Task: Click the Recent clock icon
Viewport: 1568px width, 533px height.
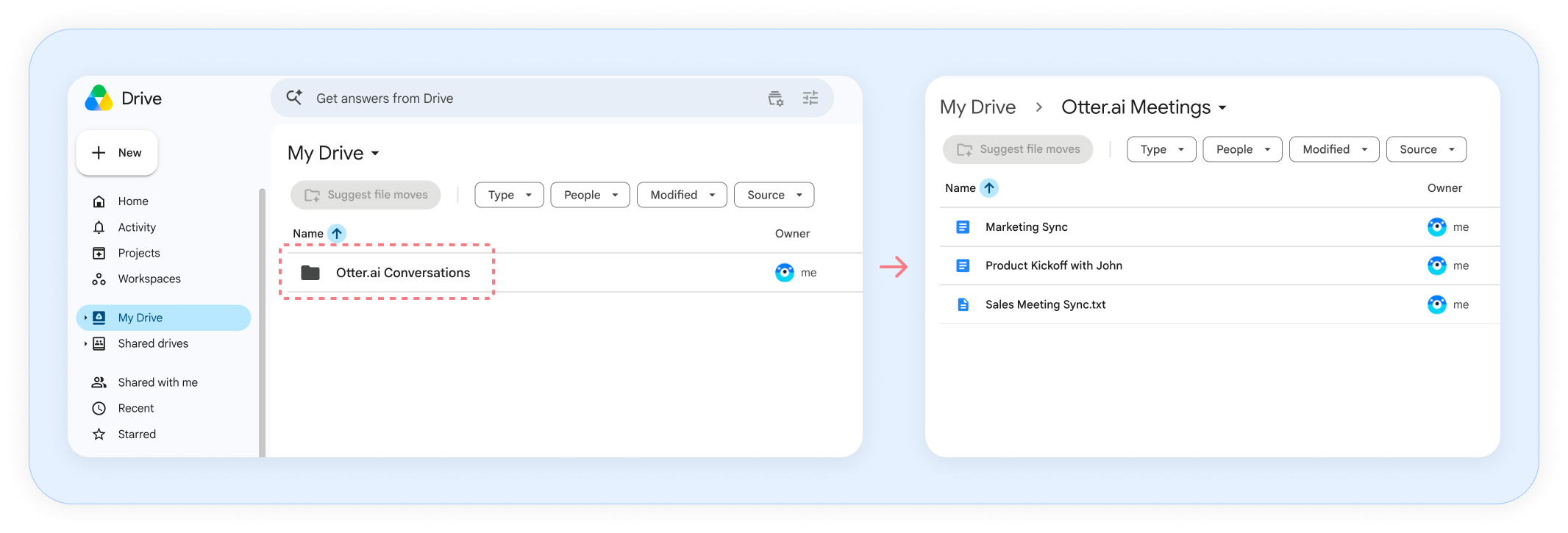Action: click(x=99, y=408)
